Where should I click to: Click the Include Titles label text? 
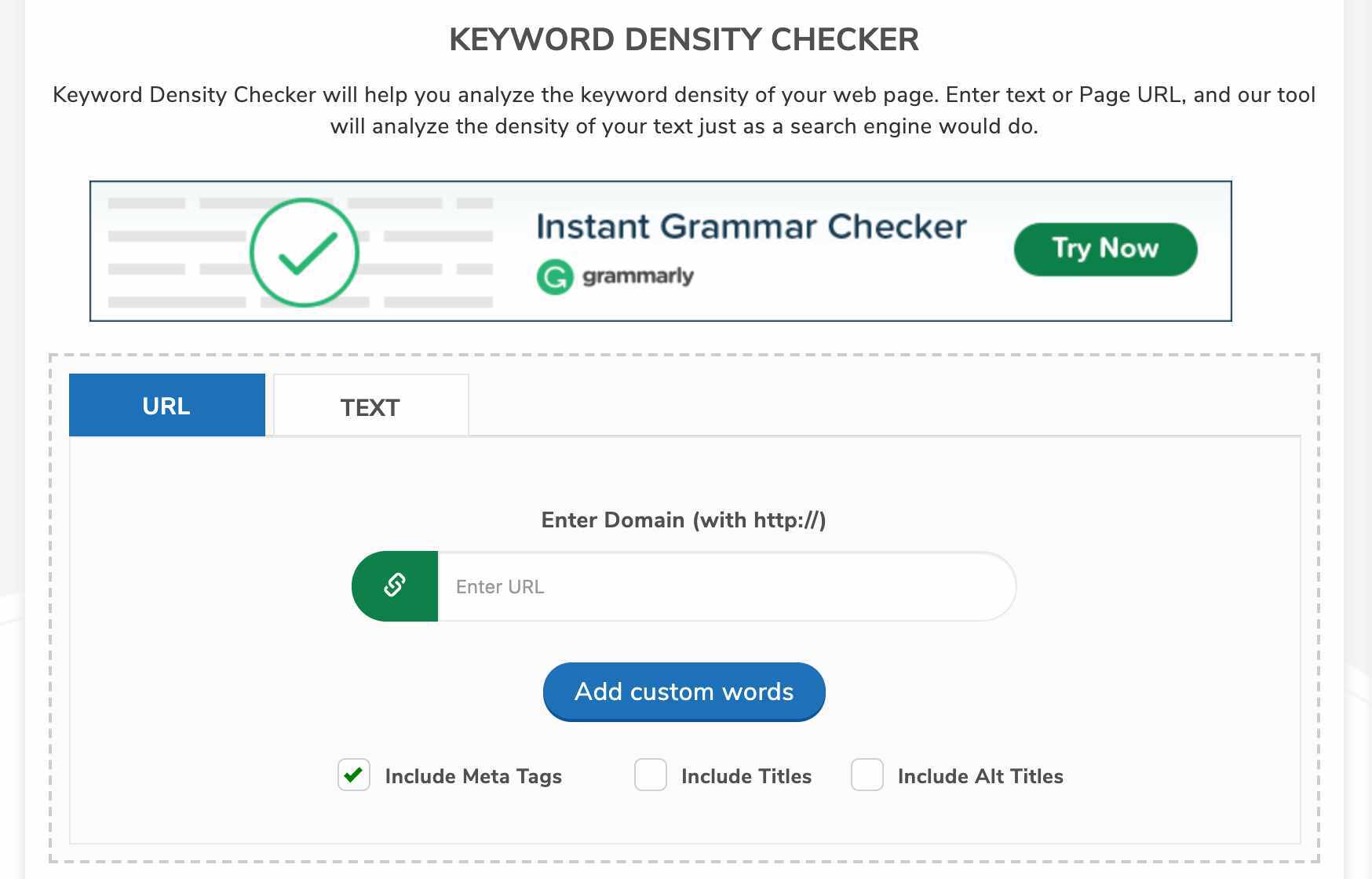pos(746,776)
